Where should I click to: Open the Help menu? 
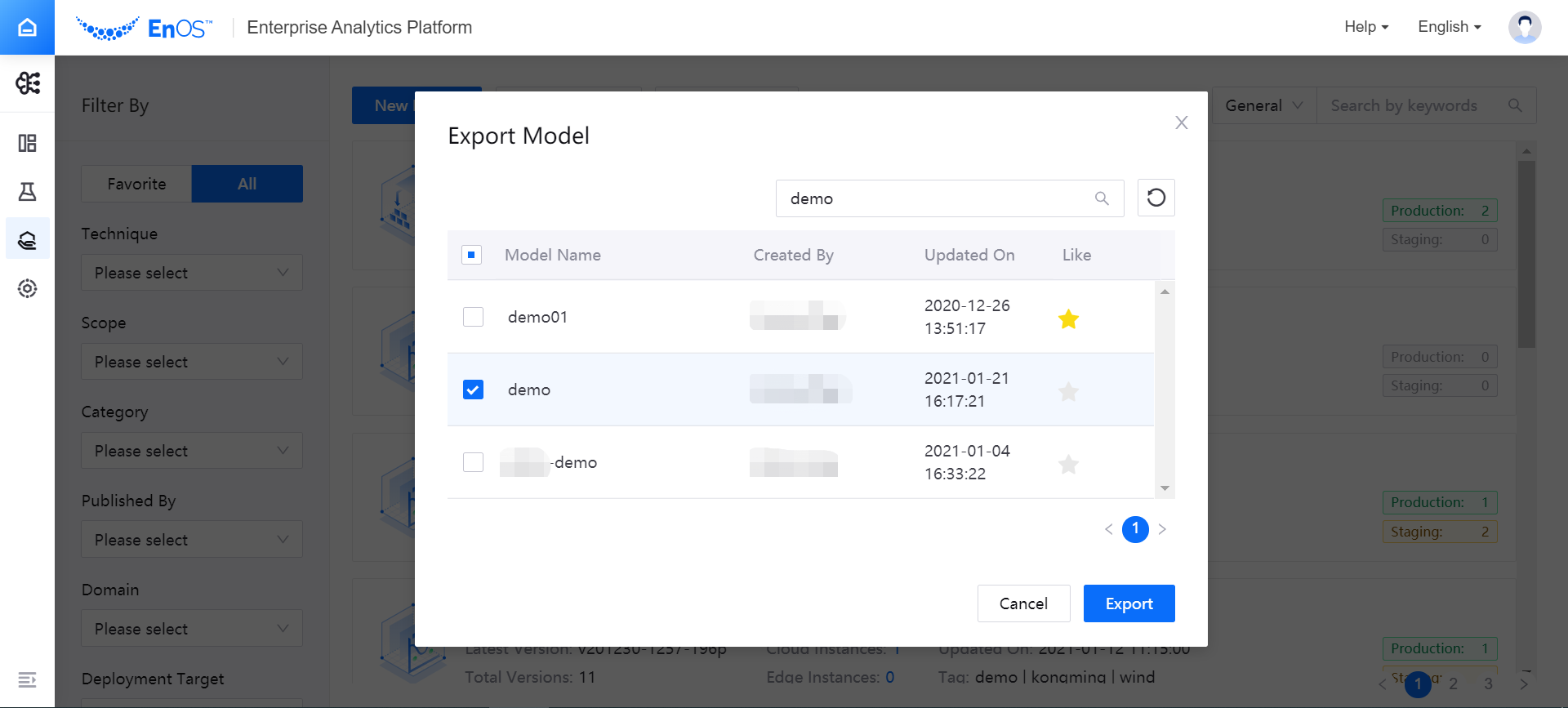click(x=1365, y=27)
